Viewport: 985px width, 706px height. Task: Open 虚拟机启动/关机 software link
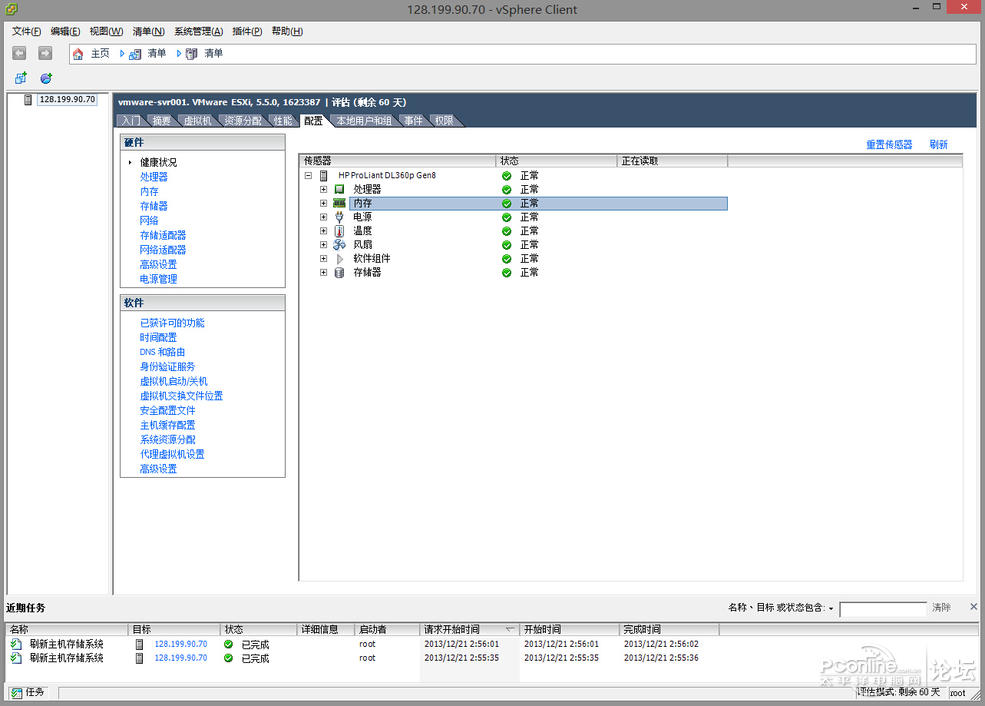173,381
